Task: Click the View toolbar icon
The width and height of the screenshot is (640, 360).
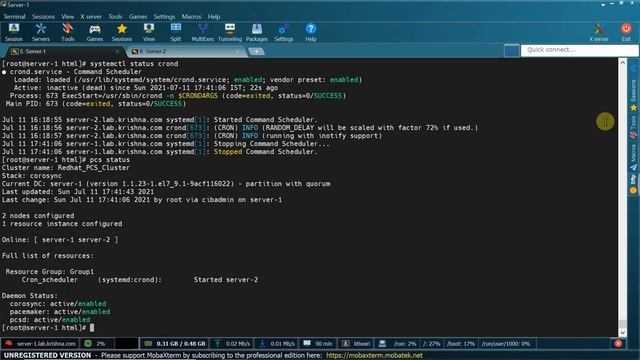Action: pos(149,32)
